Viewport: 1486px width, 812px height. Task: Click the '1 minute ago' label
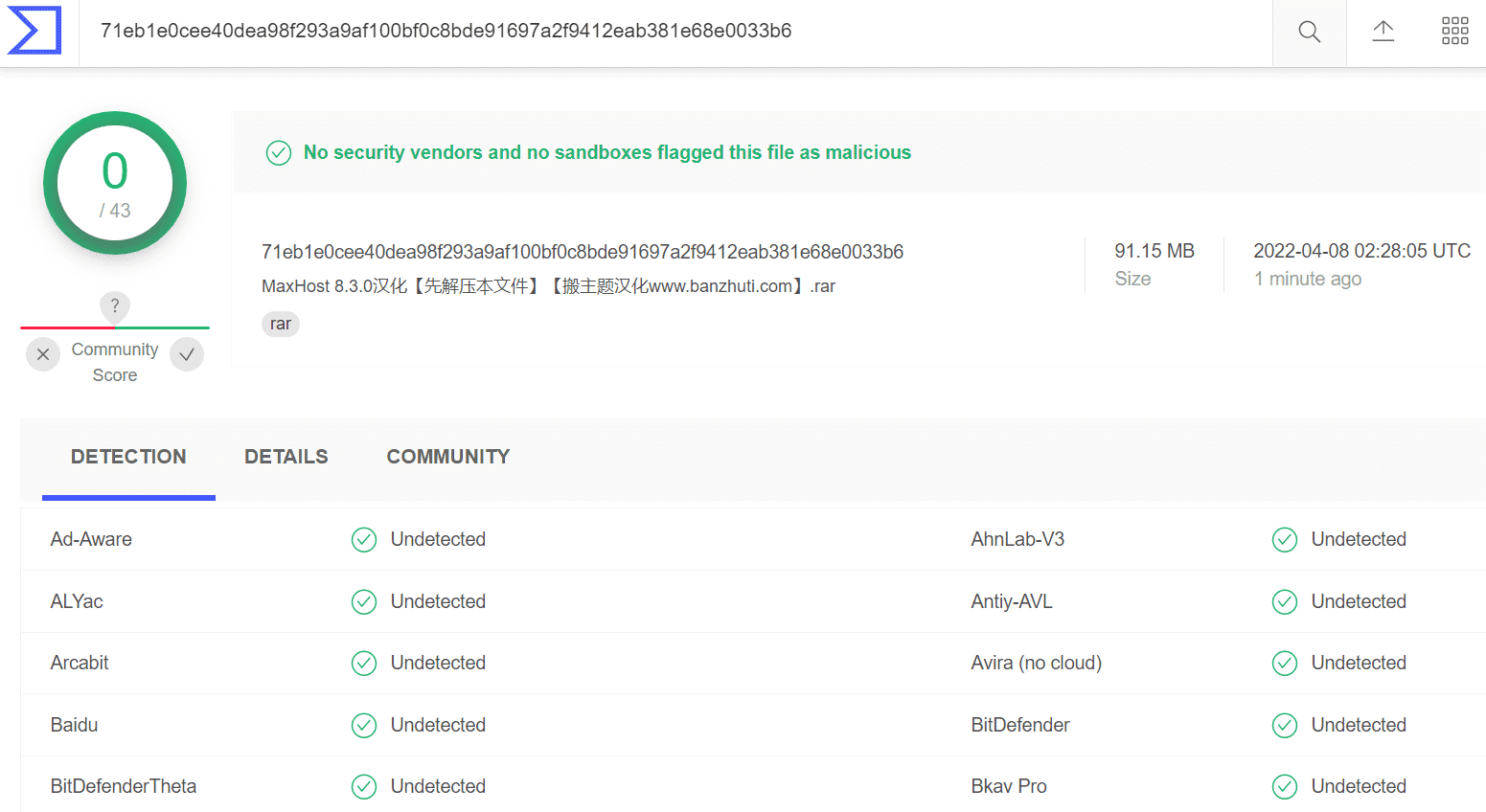[1308, 279]
